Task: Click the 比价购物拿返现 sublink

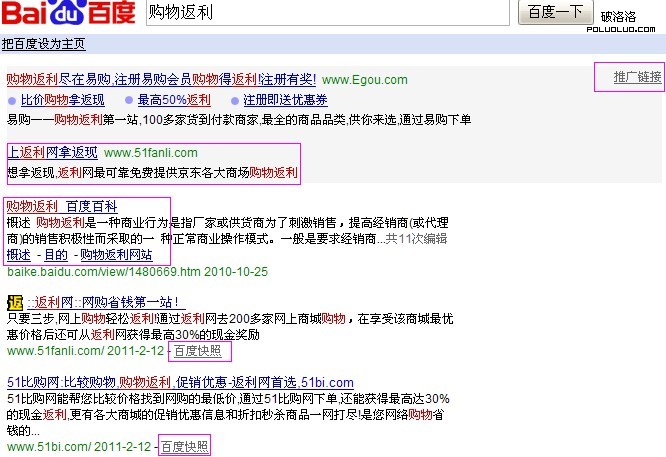Action: pyautogui.click(x=63, y=100)
